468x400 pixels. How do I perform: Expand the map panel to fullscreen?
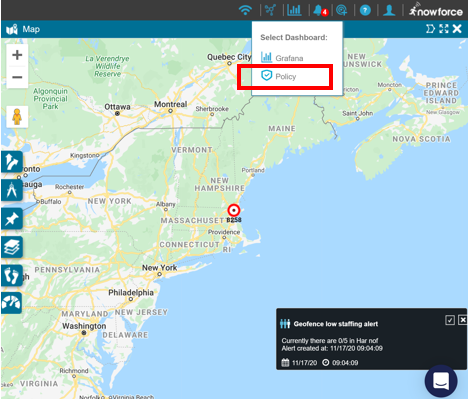coord(444,29)
